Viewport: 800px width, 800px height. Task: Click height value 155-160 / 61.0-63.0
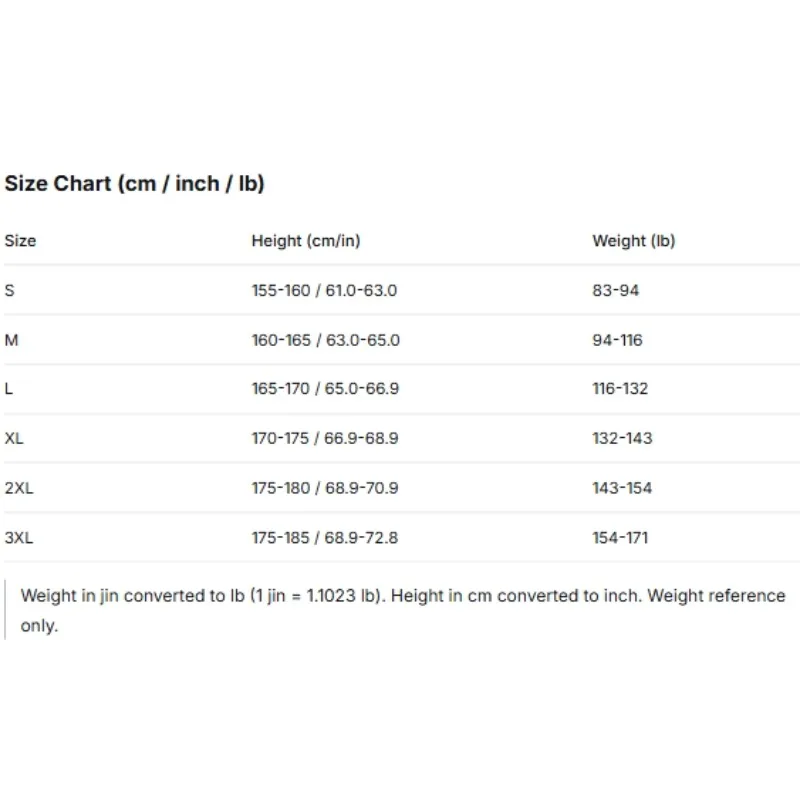[324, 290]
